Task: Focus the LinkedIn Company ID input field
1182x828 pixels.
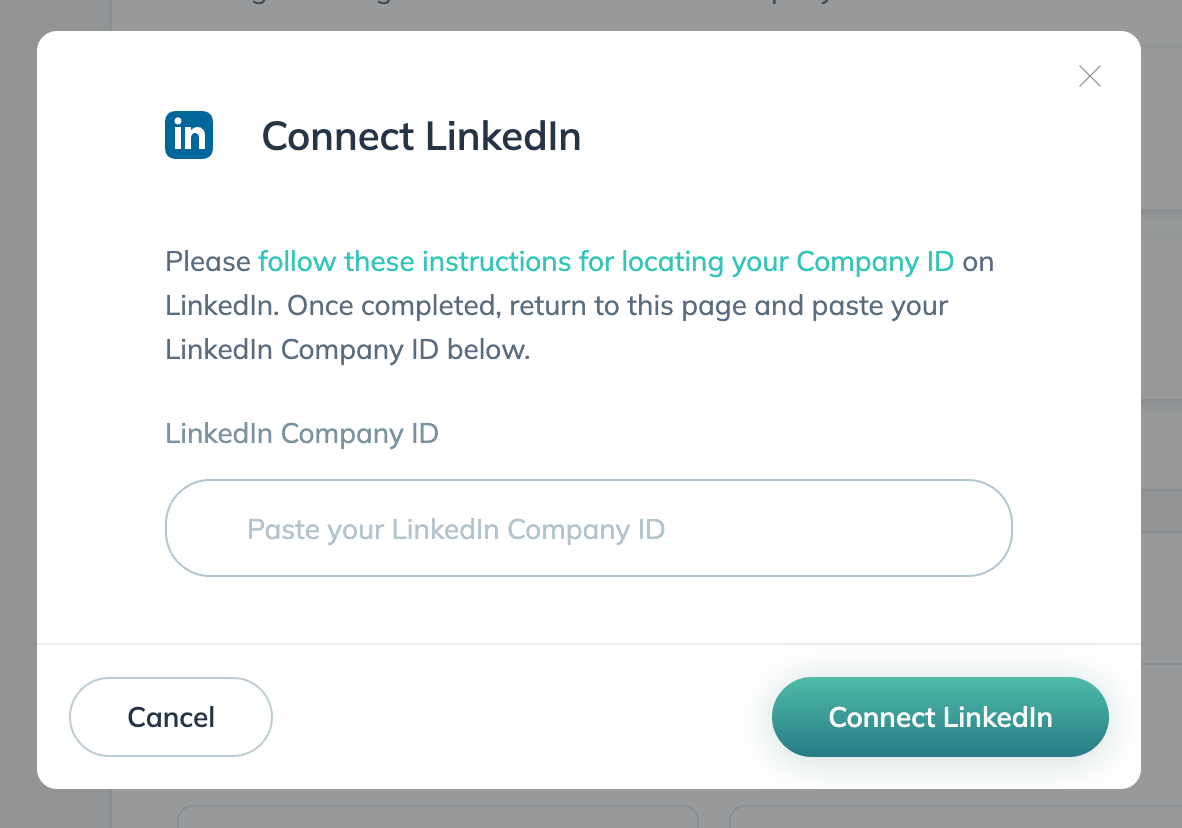Action: click(589, 528)
